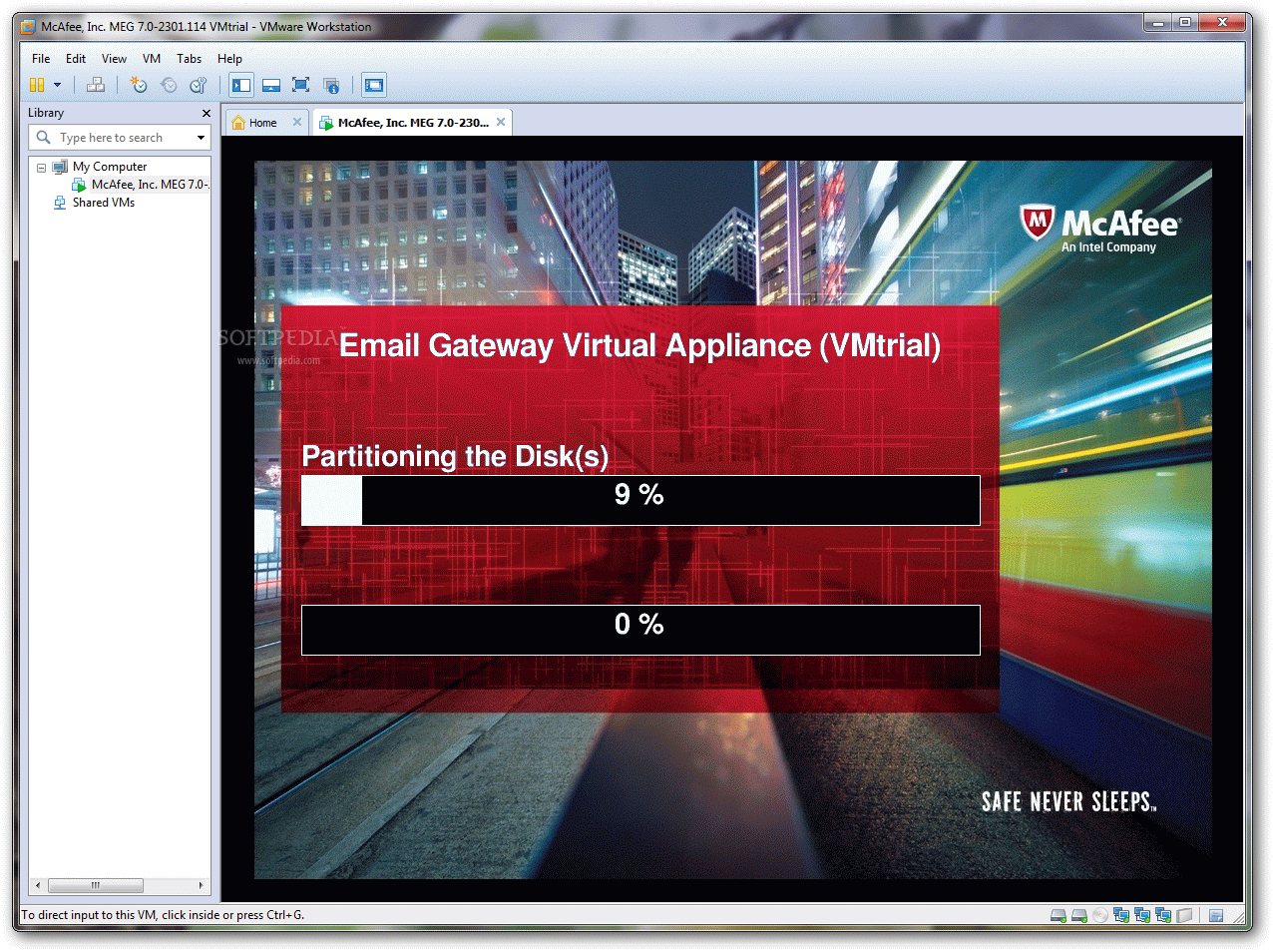Select McAfee, Inc. MEG 7.0- VM in library
1273x952 pixels.
tap(150, 185)
